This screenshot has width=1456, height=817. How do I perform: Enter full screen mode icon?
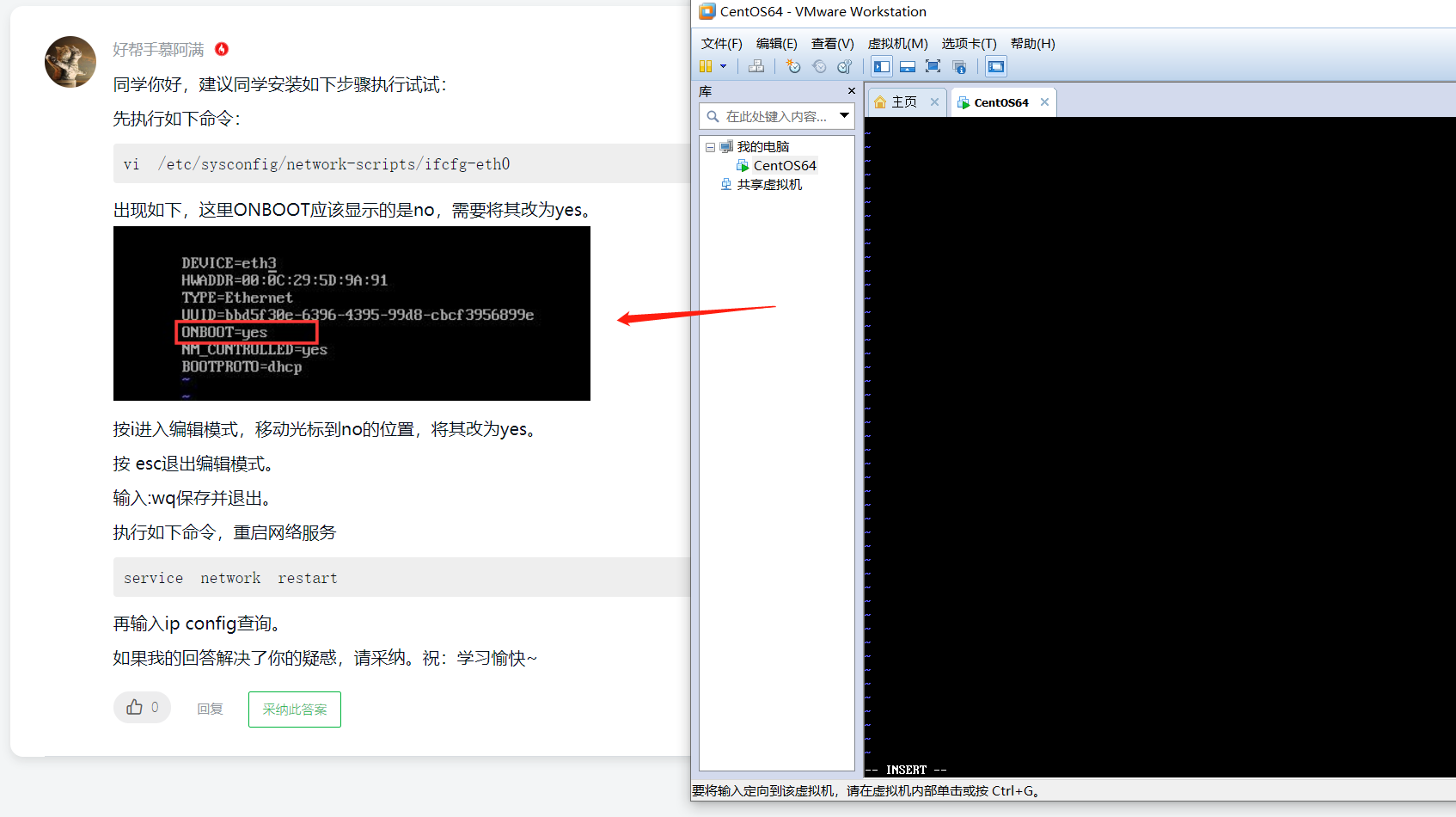tap(933, 66)
